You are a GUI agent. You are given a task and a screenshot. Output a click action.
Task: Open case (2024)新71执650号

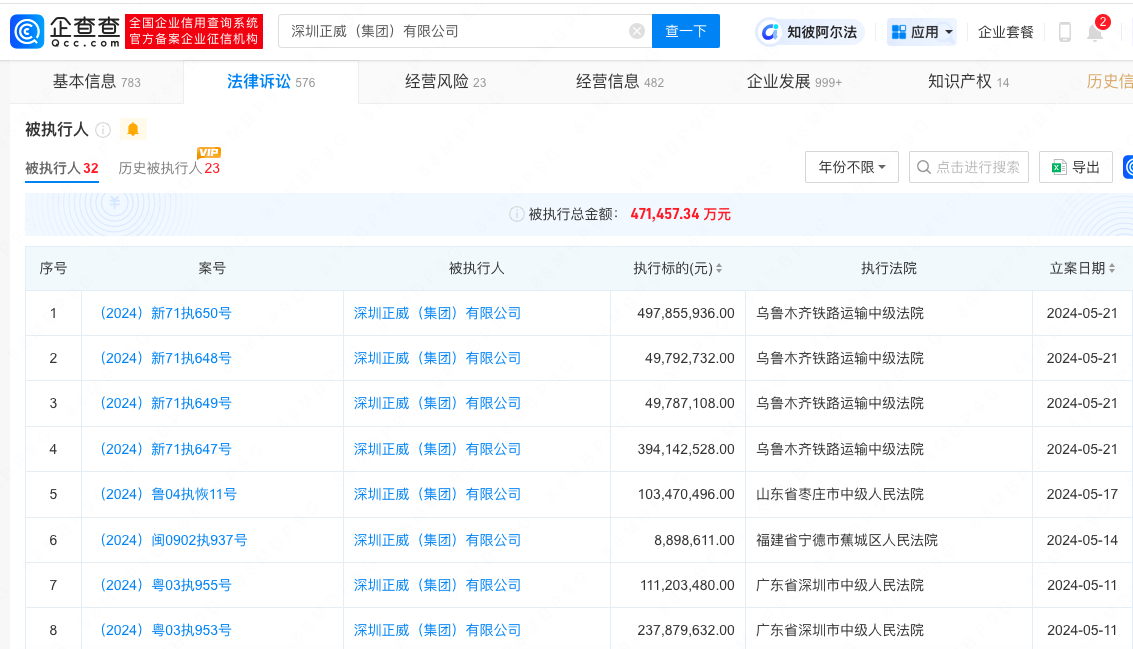click(165, 313)
